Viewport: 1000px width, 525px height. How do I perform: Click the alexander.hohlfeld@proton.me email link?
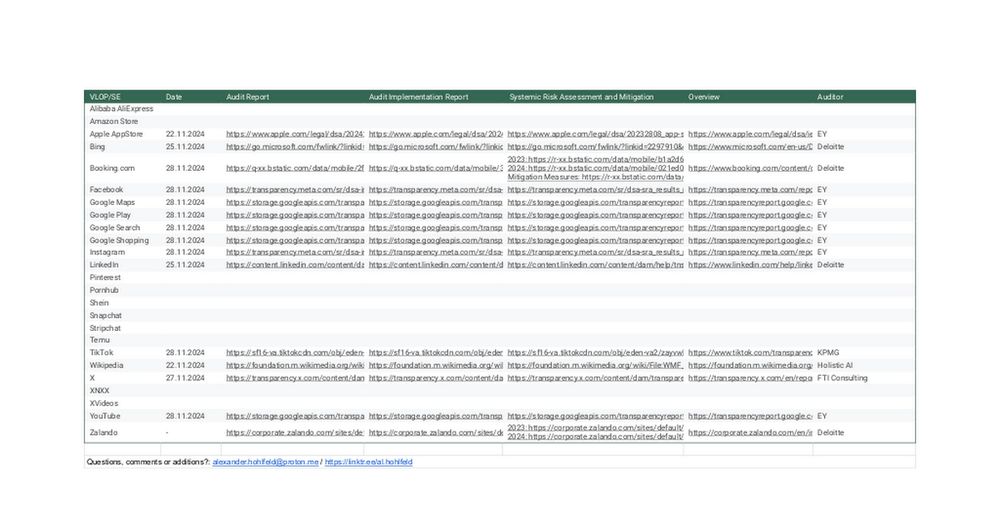click(265, 462)
